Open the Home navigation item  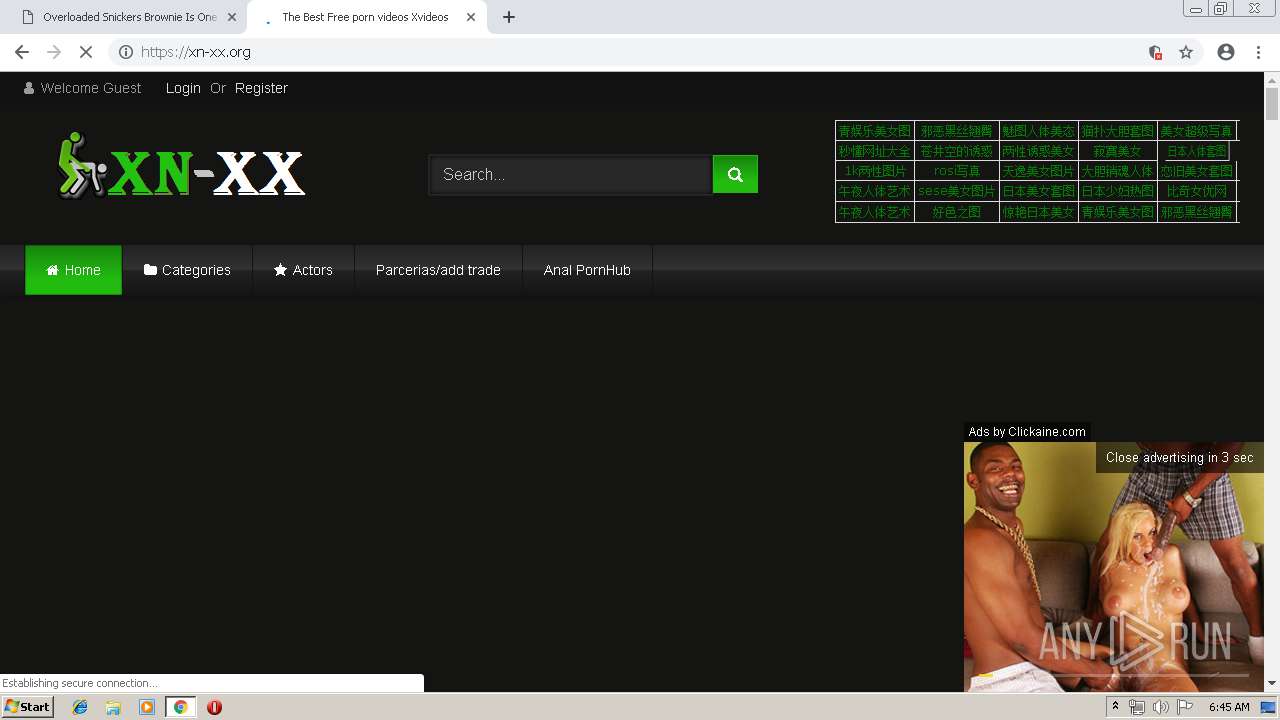pos(73,270)
